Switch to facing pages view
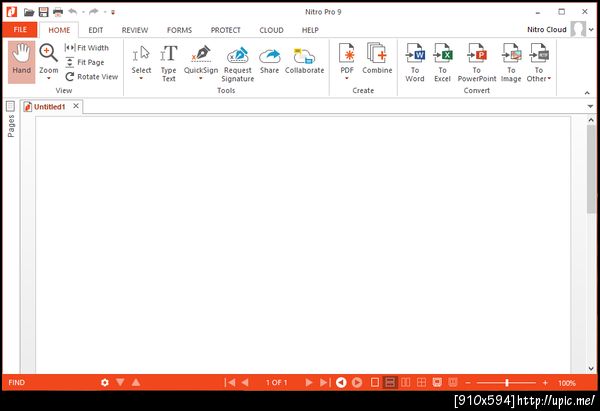Screen dimensions: 600x411 (406, 382)
